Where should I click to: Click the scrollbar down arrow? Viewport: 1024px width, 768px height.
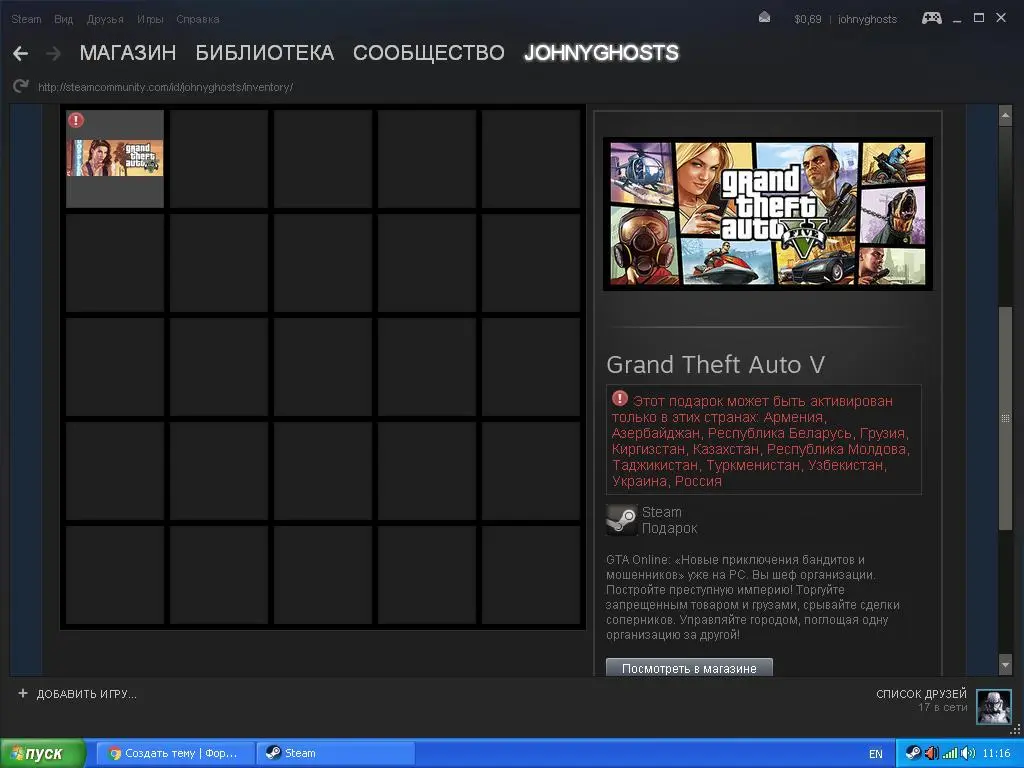pos(1005,665)
